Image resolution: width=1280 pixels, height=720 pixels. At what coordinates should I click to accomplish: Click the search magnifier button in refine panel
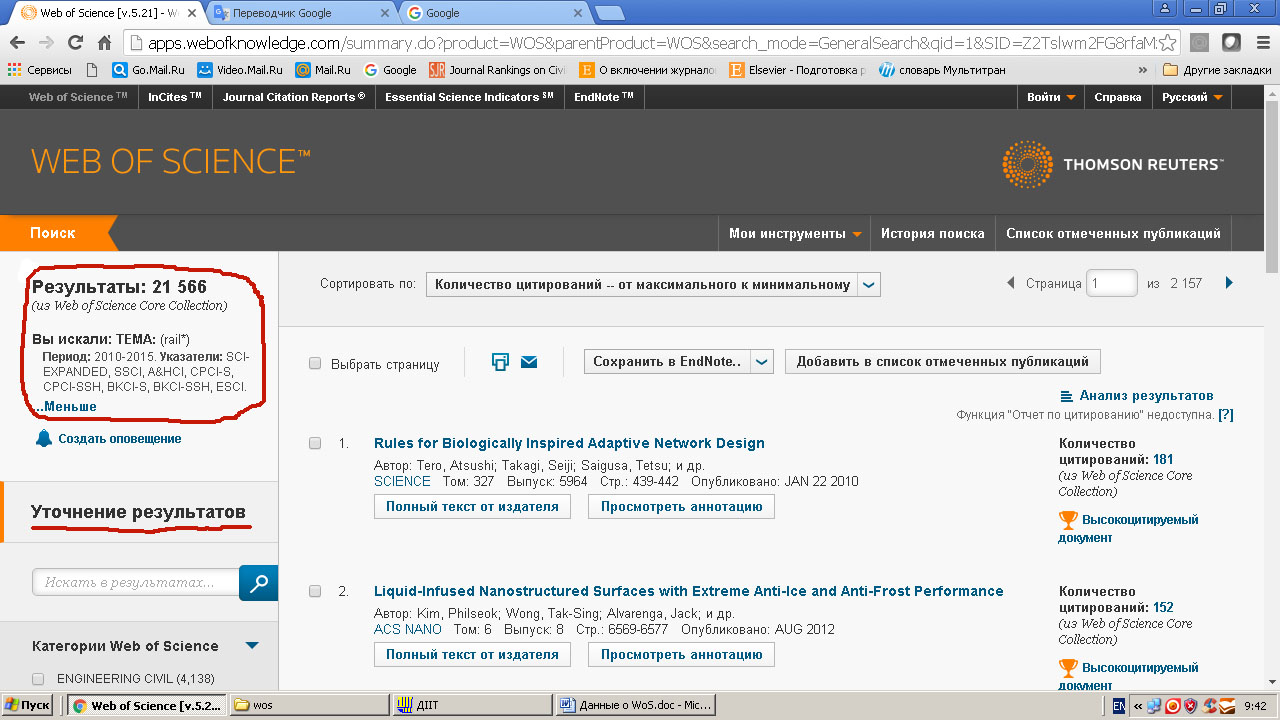259,582
